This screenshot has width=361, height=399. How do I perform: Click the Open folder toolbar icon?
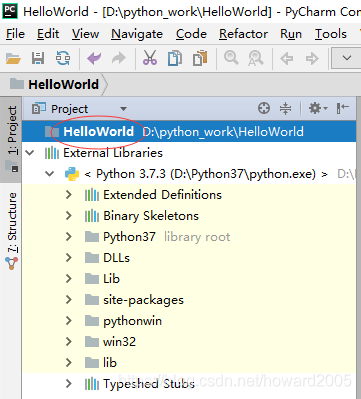tap(13, 59)
